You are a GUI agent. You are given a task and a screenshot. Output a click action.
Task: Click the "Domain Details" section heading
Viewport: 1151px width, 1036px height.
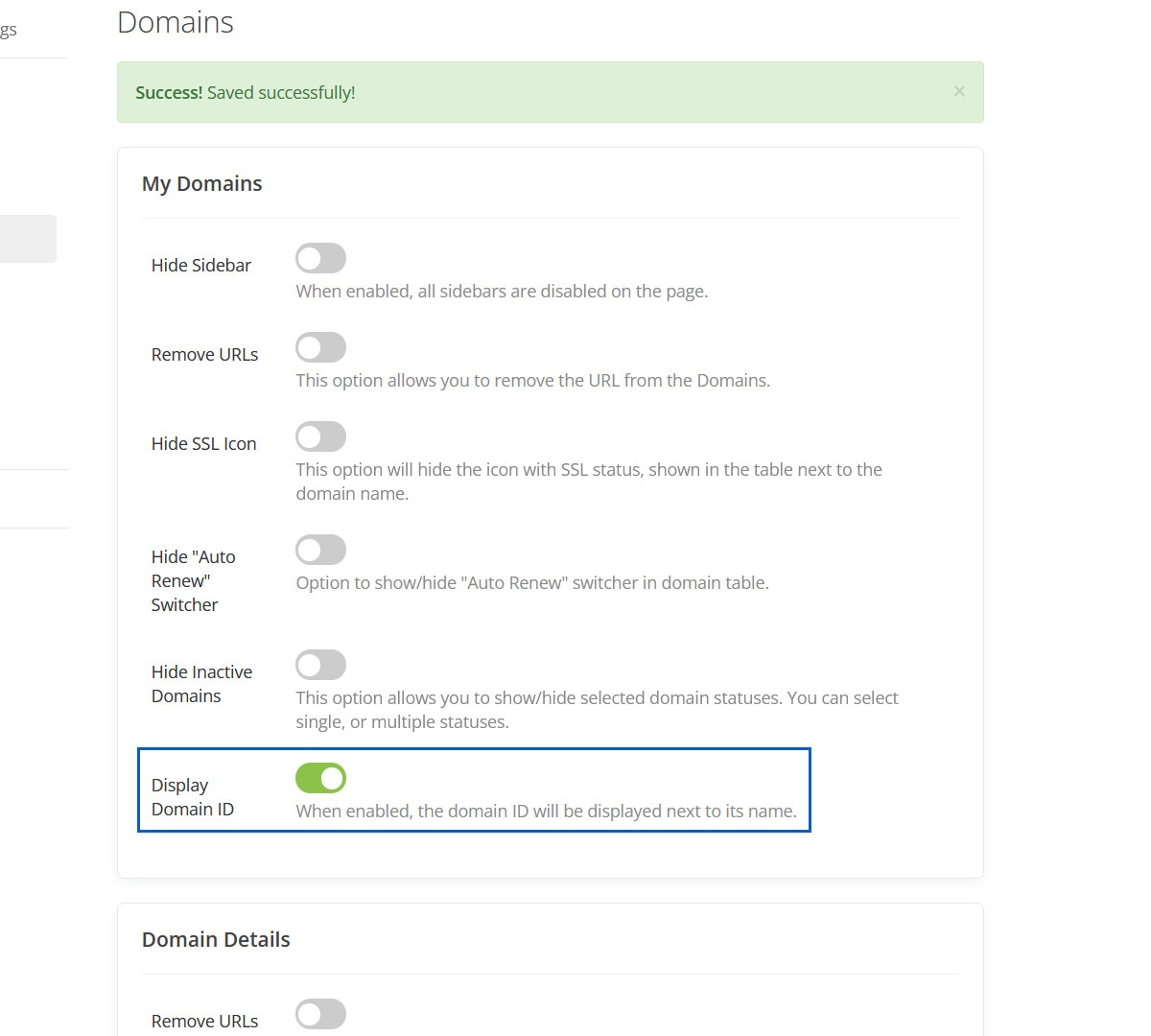coord(216,940)
